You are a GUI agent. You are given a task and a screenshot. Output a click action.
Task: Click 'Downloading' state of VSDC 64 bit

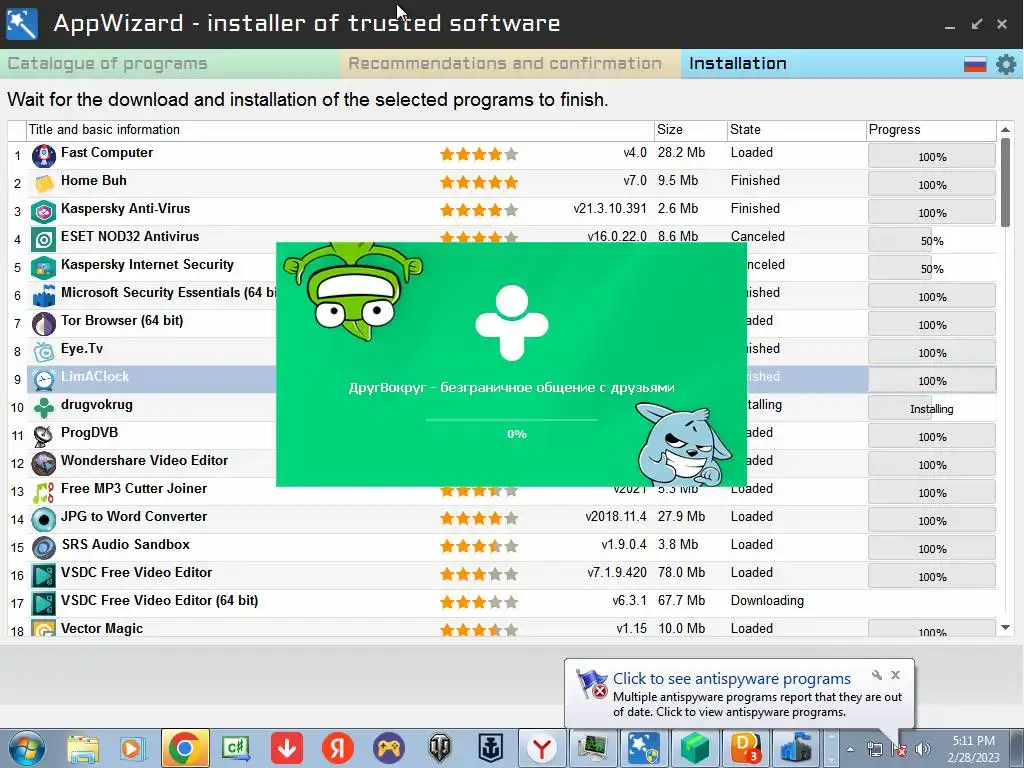(767, 600)
